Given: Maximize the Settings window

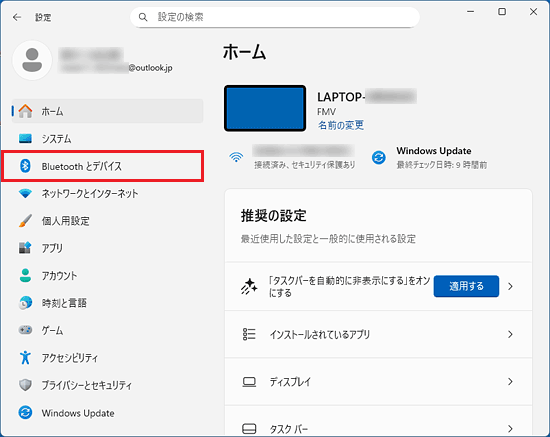Looking at the screenshot, I should 502,12.
